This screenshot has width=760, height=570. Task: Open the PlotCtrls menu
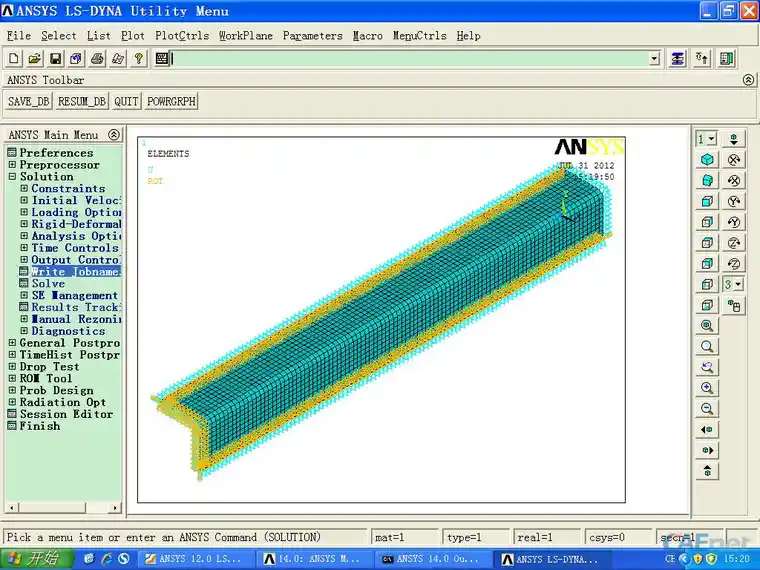[x=182, y=36]
